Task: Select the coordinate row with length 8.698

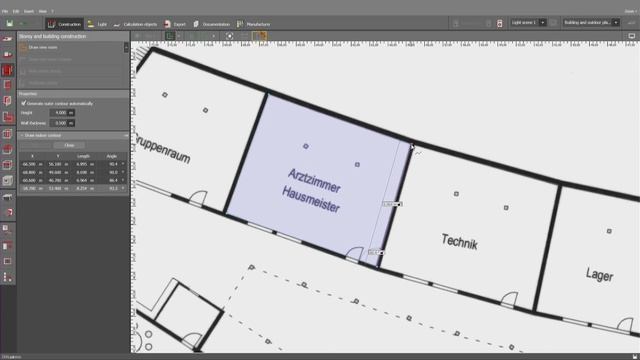Action: click(73, 172)
